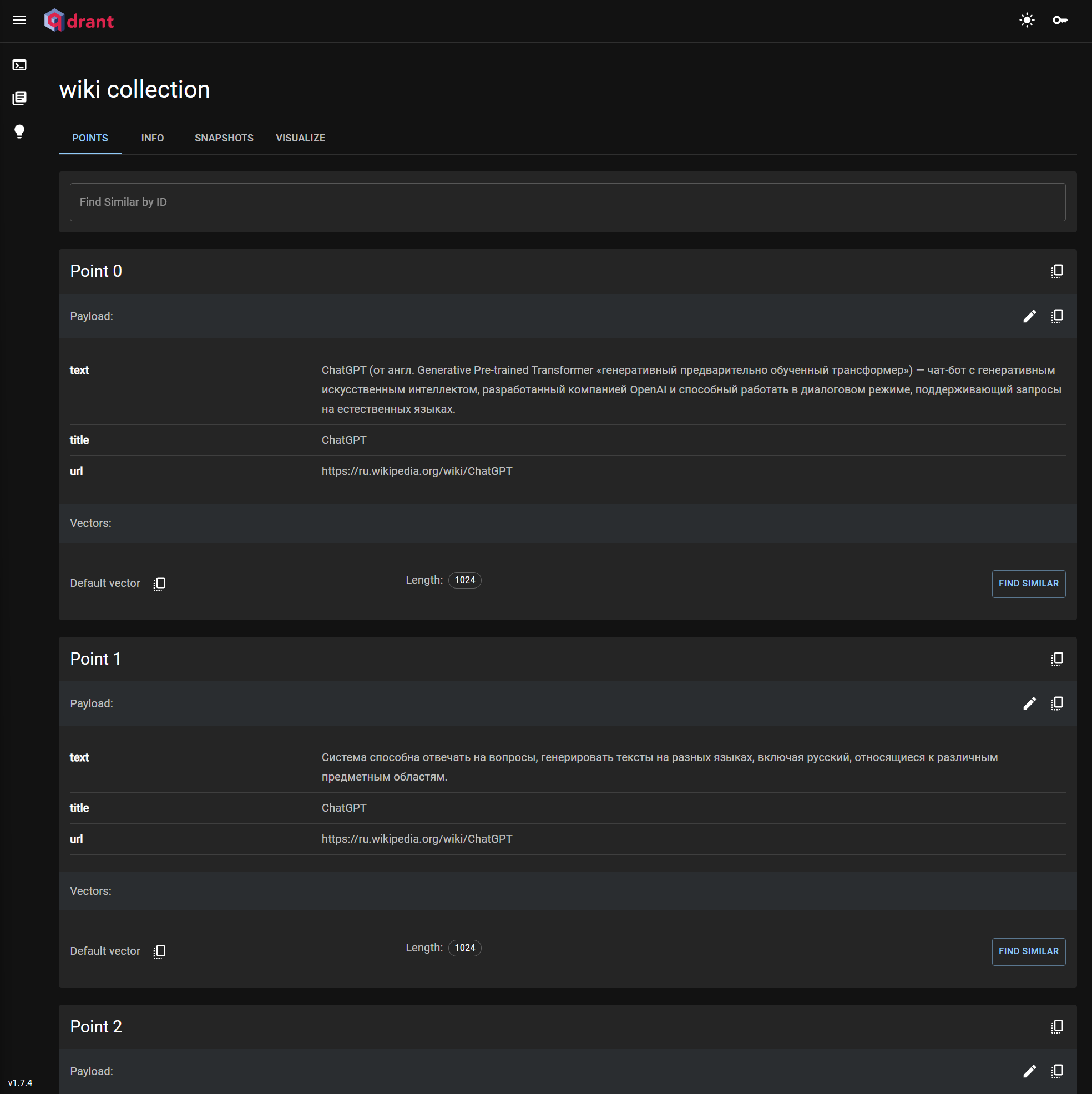Click the 1024 length chip of Point 1
The image size is (1092, 1094).
[x=464, y=948]
